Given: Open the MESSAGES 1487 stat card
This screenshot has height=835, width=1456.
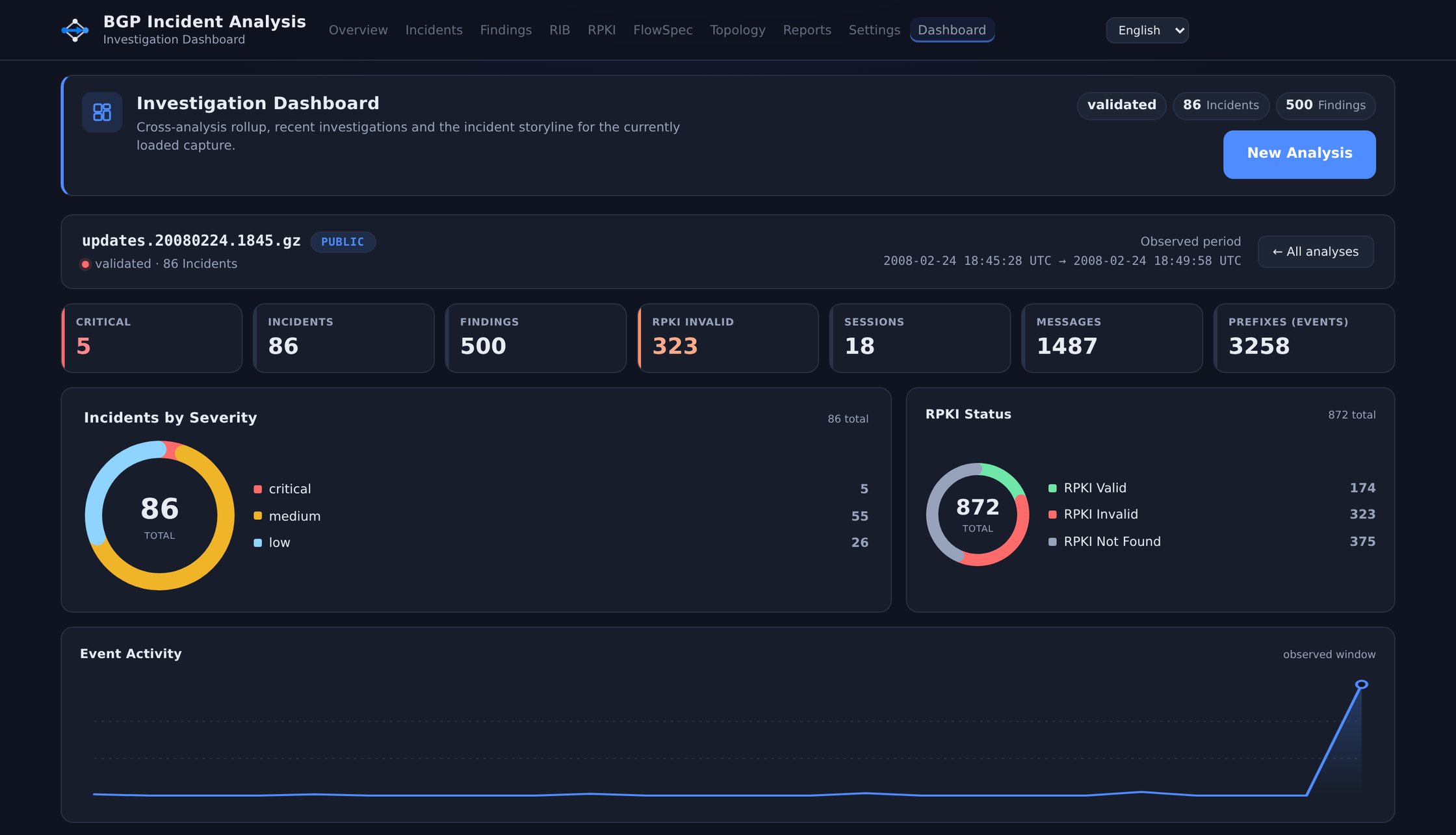Looking at the screenshot, I should pos(1112,338).
